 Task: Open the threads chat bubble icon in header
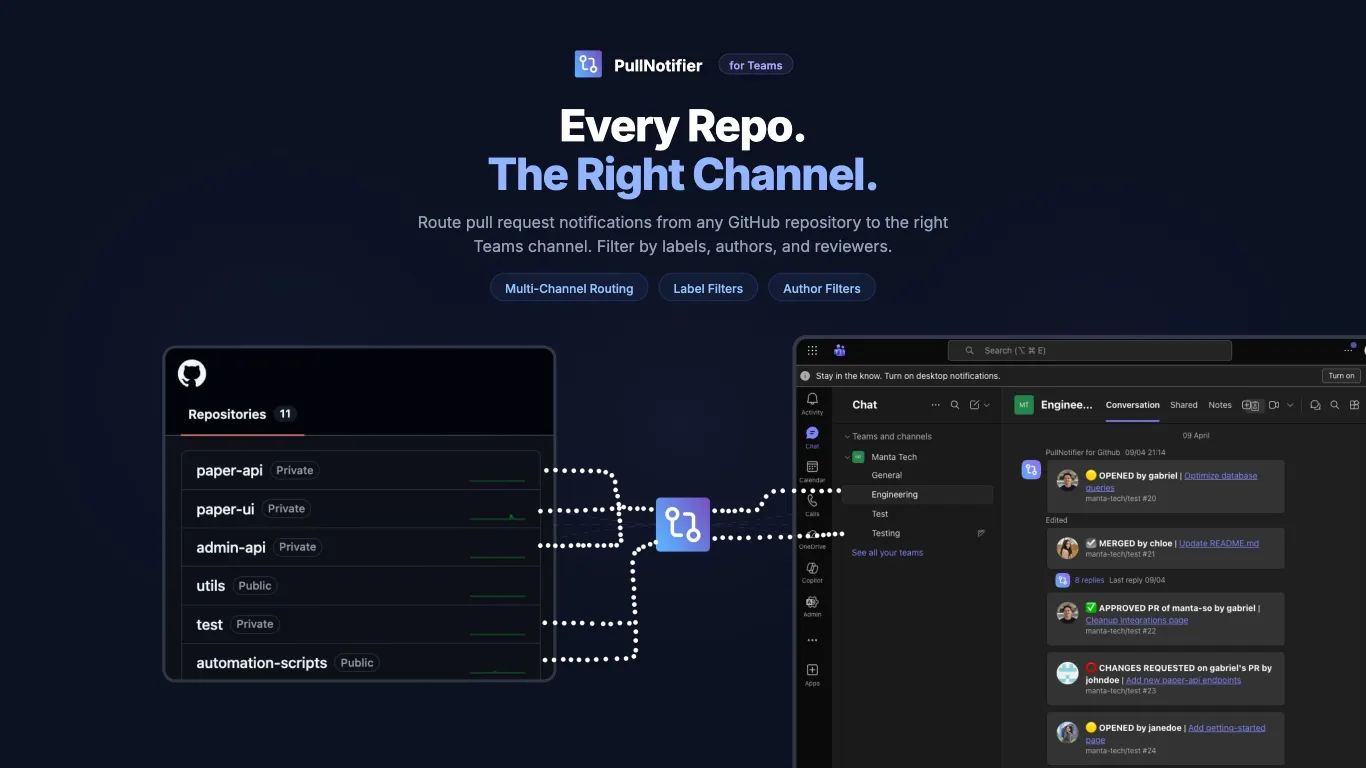pos(1315,405)
